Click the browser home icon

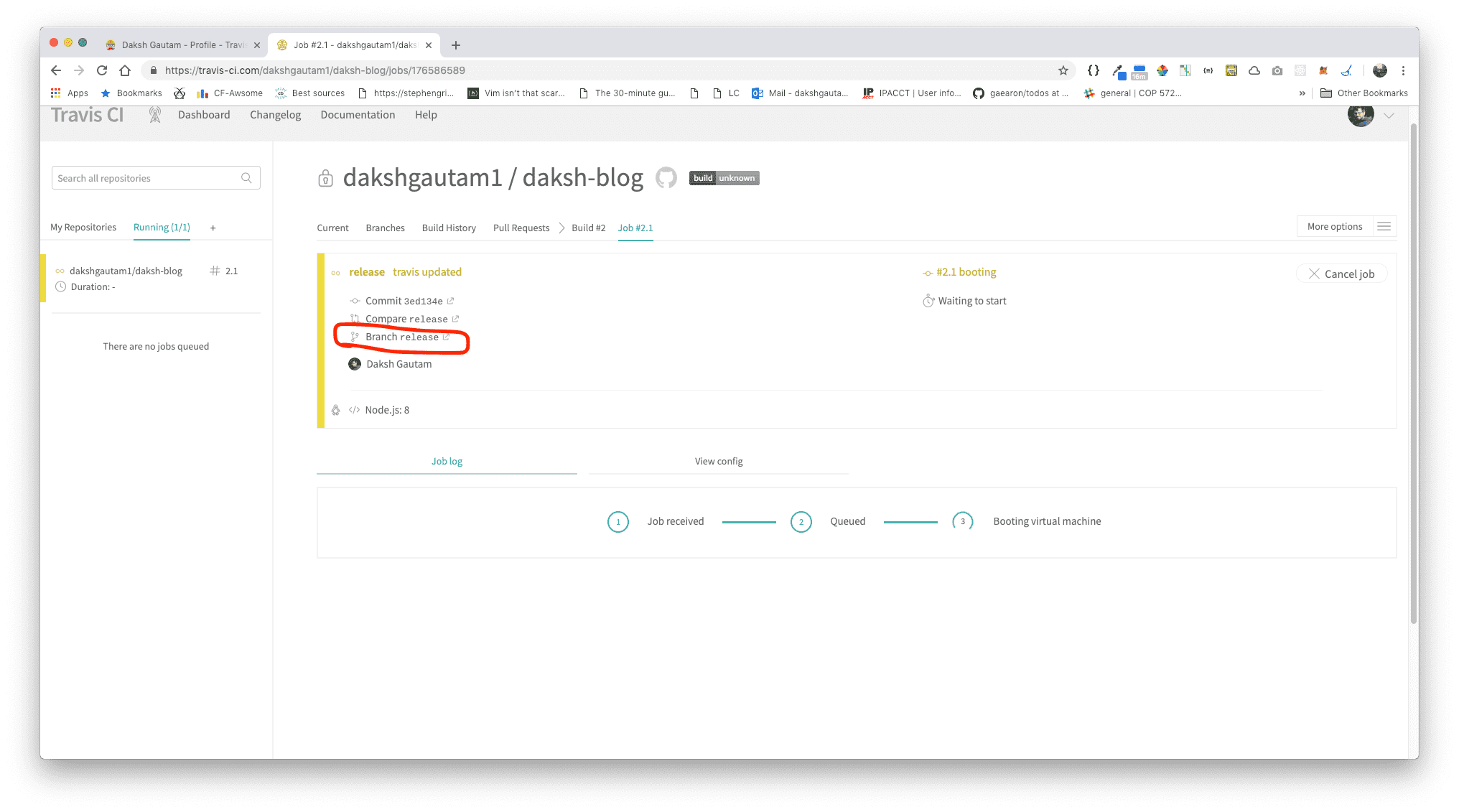click(x=125, y=70)
